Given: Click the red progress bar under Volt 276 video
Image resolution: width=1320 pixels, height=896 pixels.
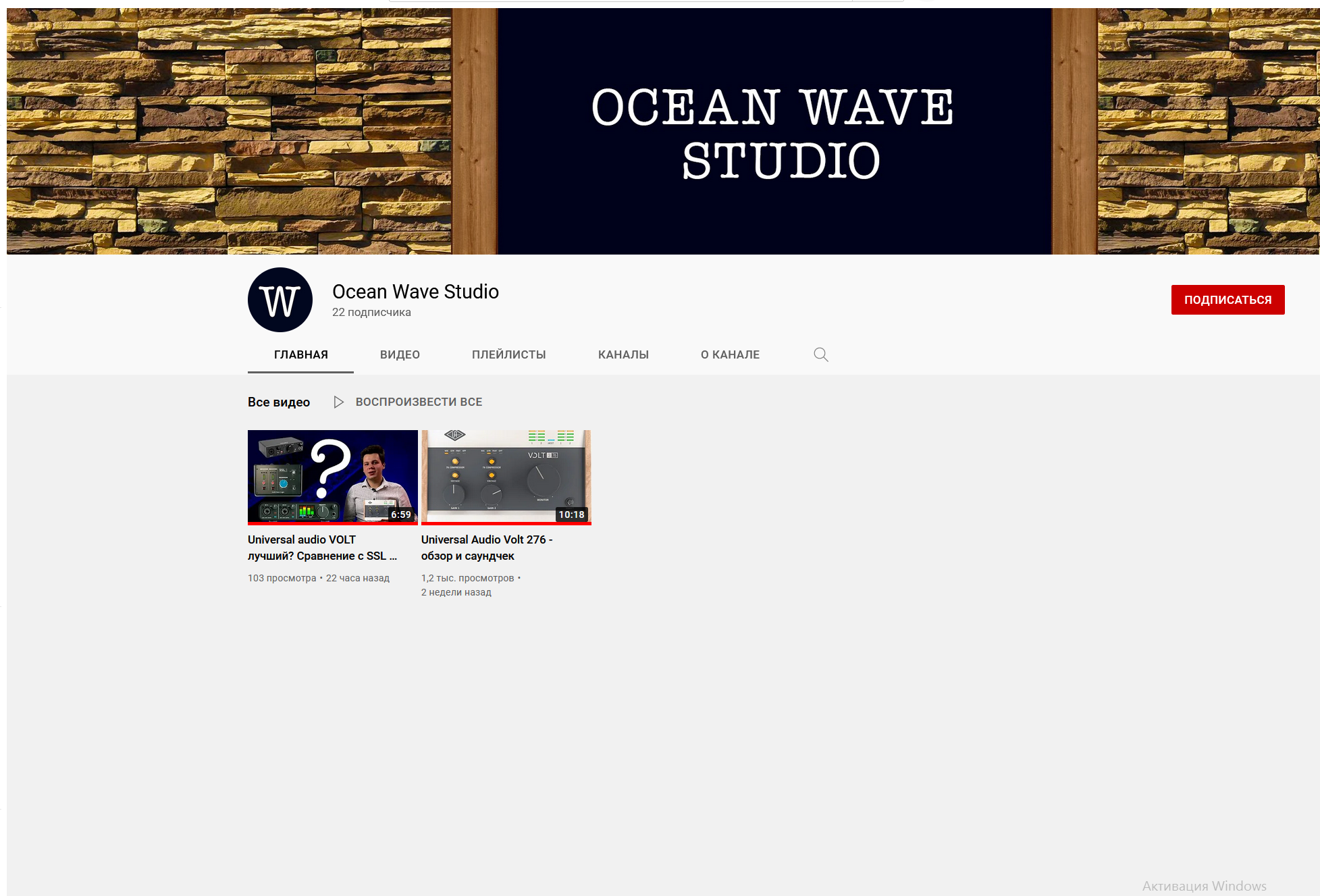Looking at the screenshot, I should point(506,523).
